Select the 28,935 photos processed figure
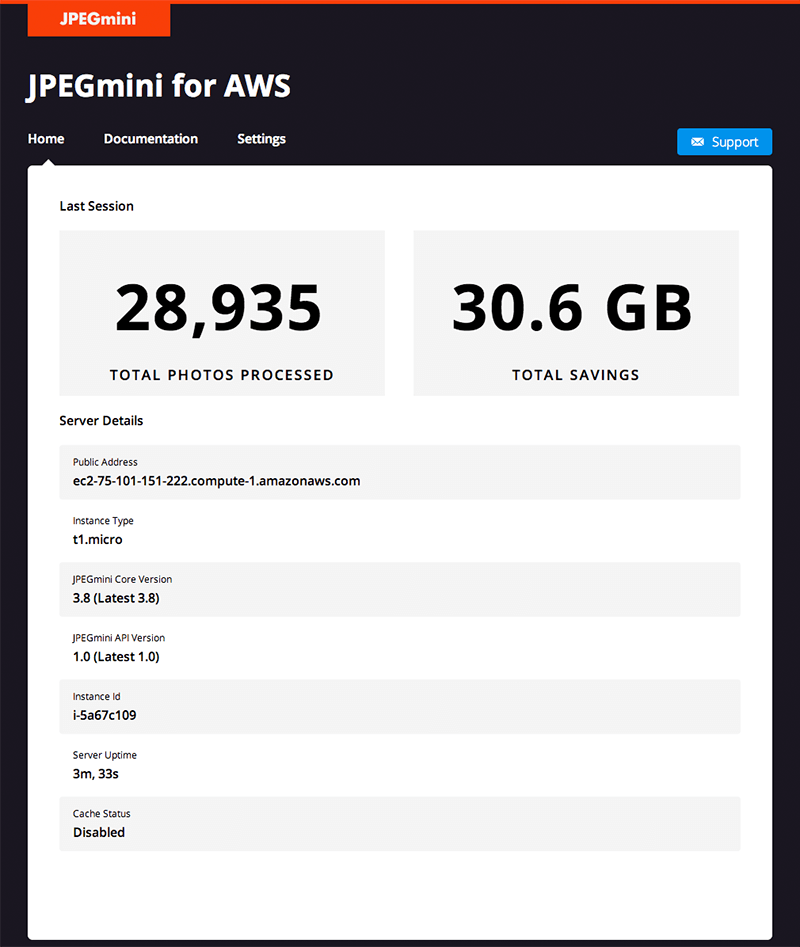 pos(219,308)
